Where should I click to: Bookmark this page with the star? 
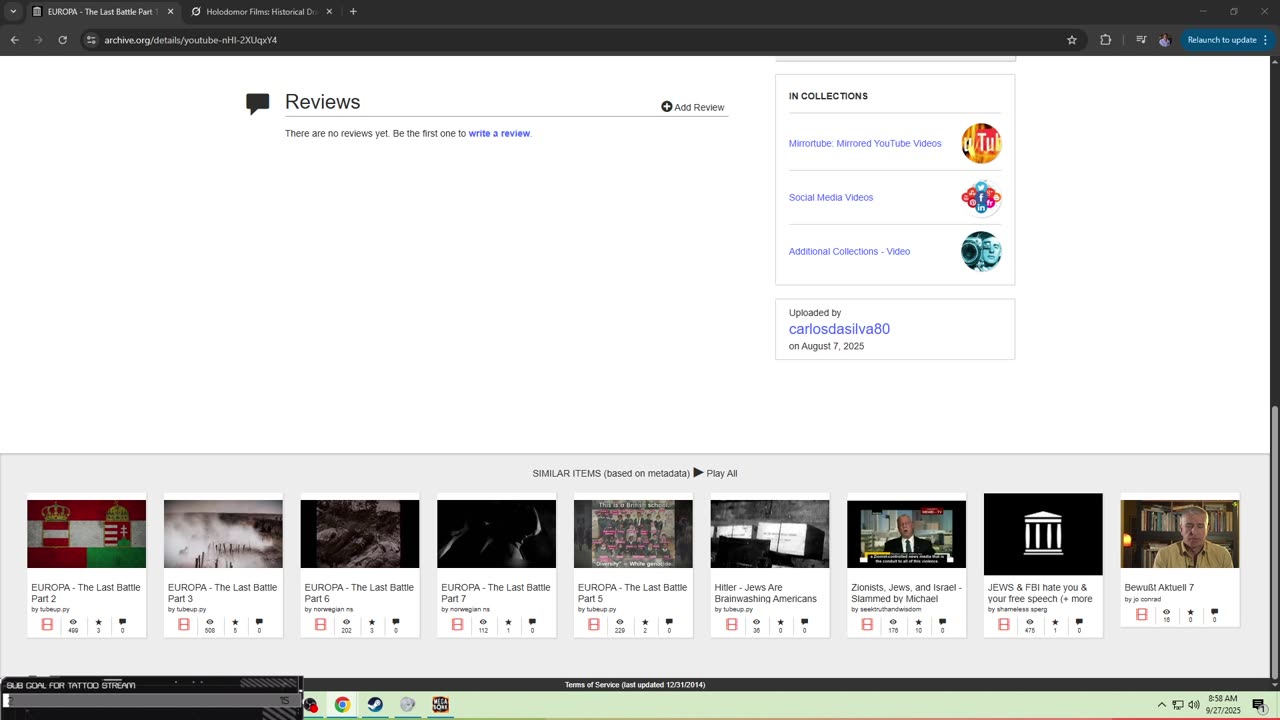click(x=1072, y=40)
